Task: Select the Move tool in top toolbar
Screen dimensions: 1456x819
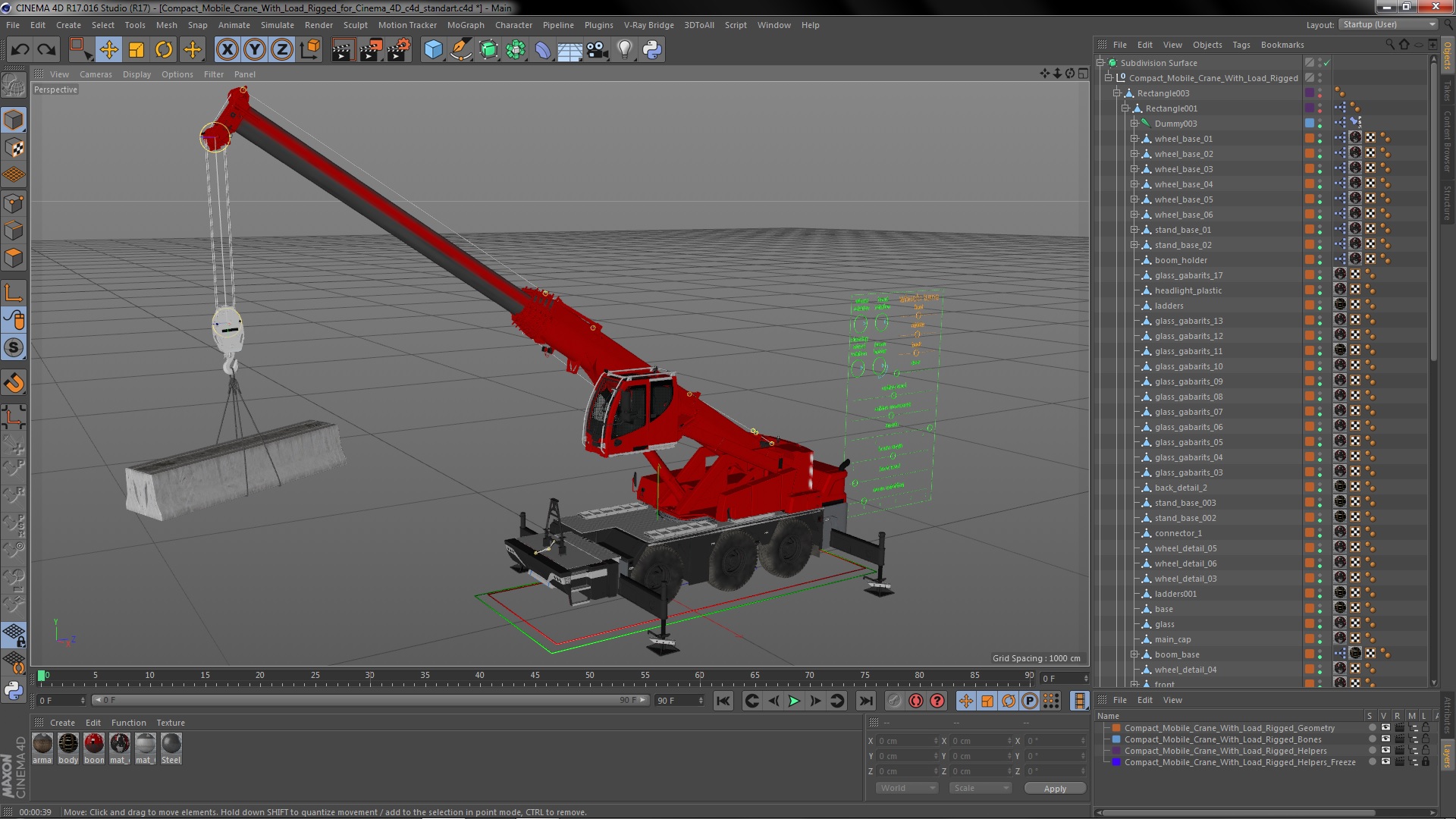Action: [x=108, y=50]
